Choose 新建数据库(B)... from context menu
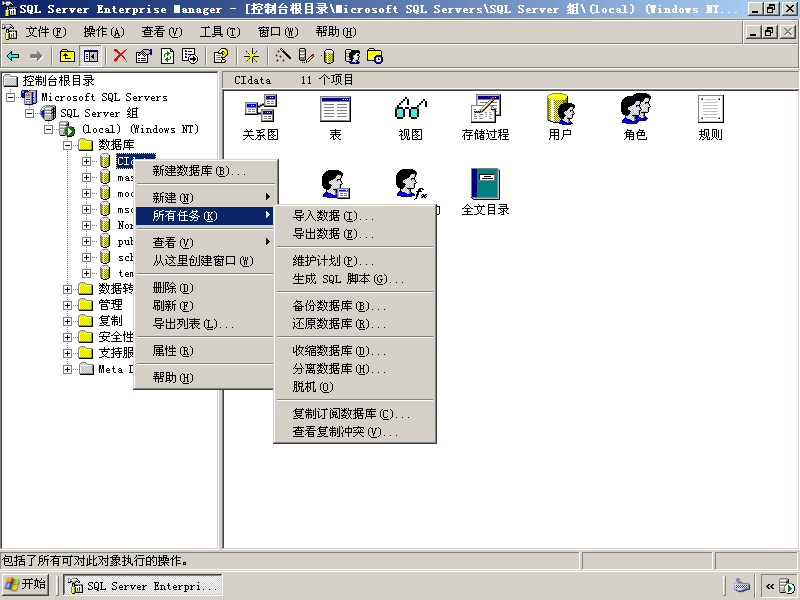 point(205,171)
